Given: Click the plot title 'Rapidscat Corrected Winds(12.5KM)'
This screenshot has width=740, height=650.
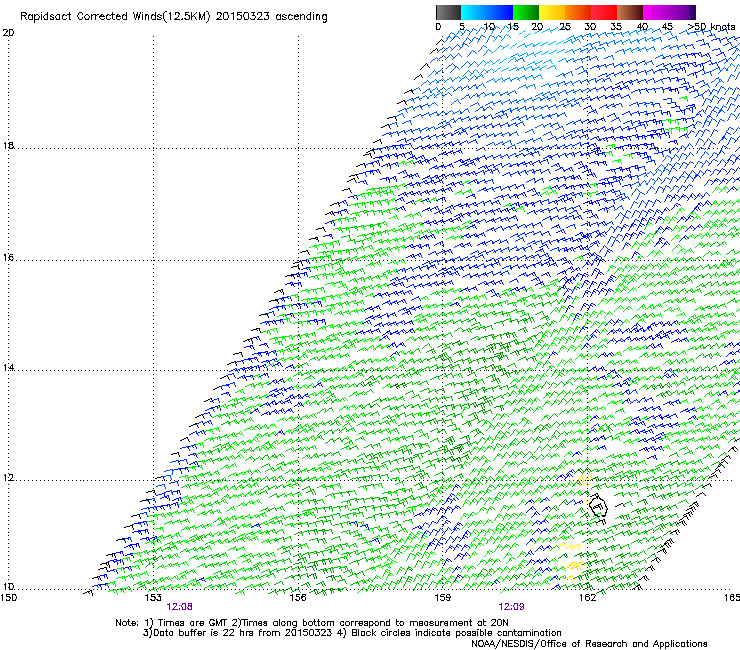Looking at the screenshot, I should pos(115,17).
